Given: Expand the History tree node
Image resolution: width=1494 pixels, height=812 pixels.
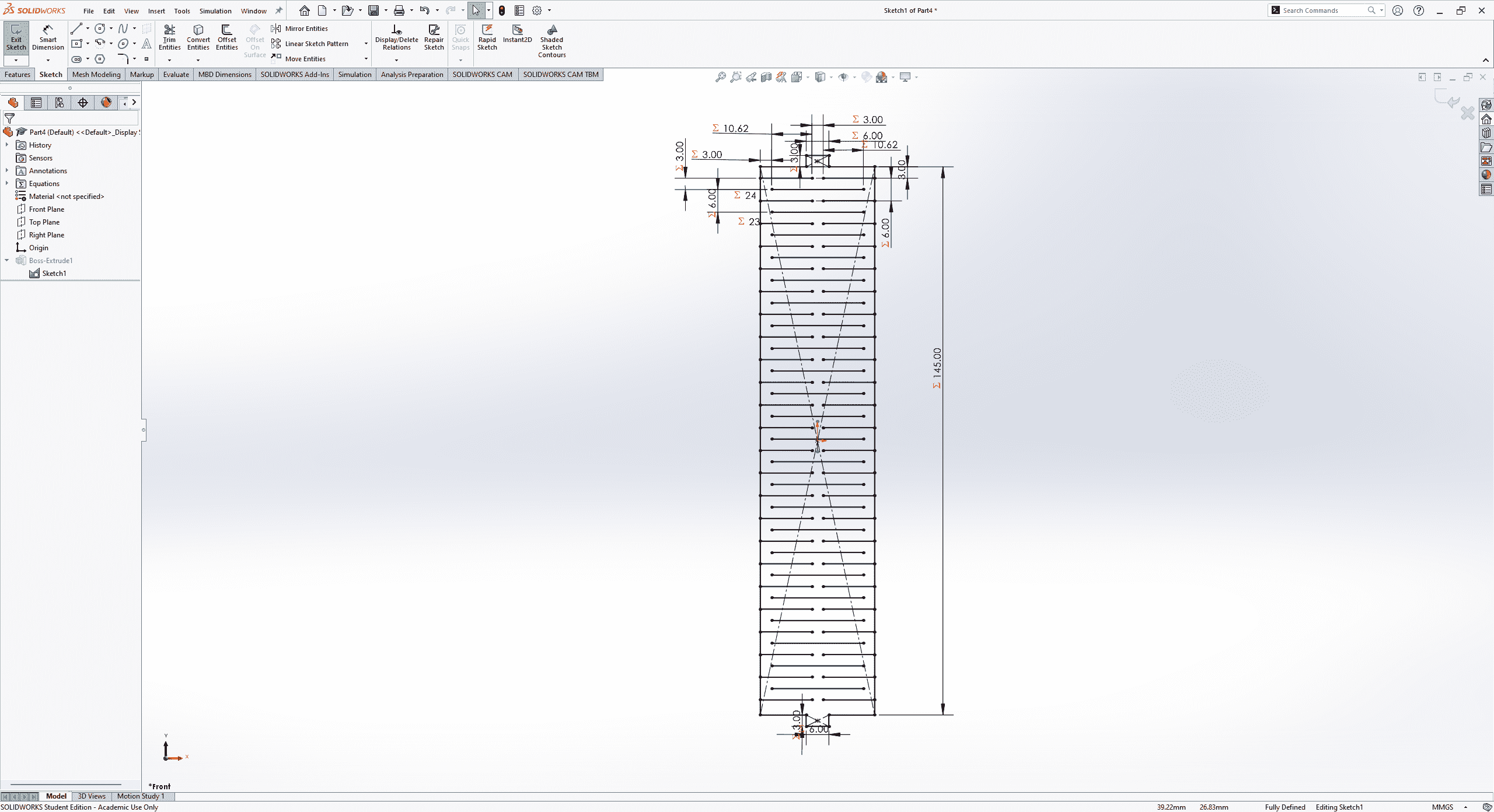Looking at the screenshot, I should click(6, 145).
